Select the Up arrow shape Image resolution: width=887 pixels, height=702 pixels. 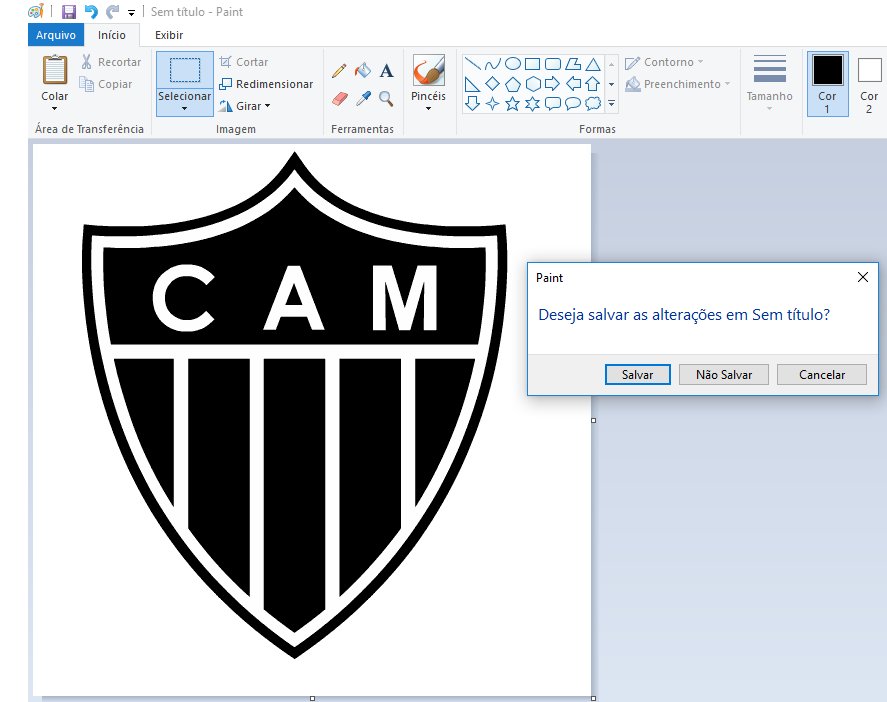coord(593,84)
